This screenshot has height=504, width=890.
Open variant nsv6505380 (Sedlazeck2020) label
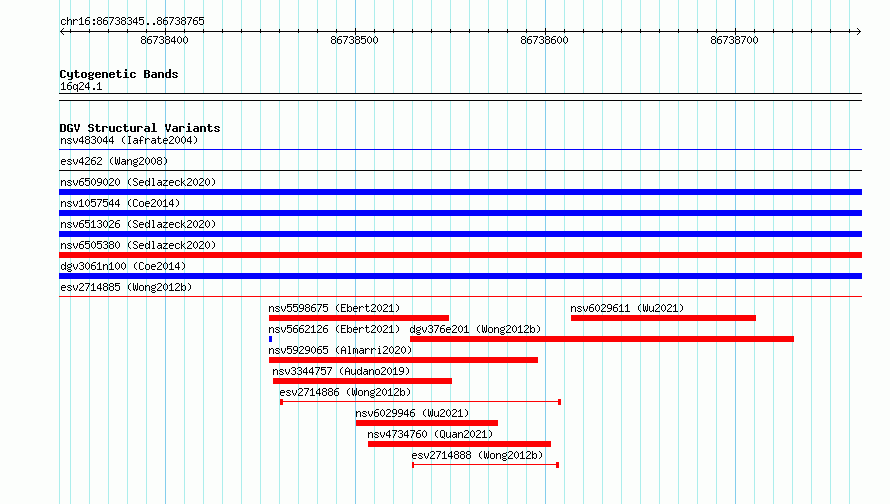(138, 245)
